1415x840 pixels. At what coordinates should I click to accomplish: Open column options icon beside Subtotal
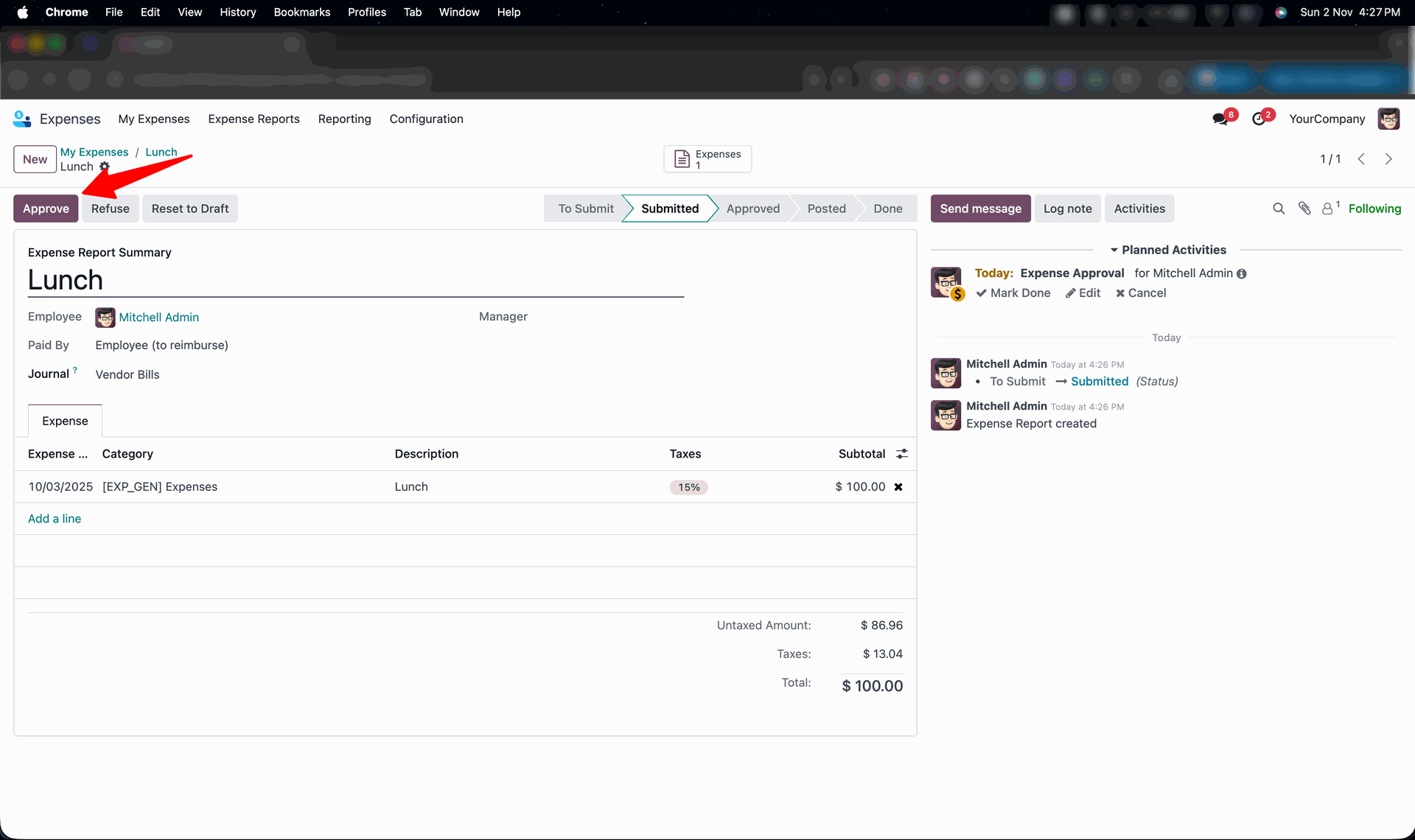(x=902, y=454)
